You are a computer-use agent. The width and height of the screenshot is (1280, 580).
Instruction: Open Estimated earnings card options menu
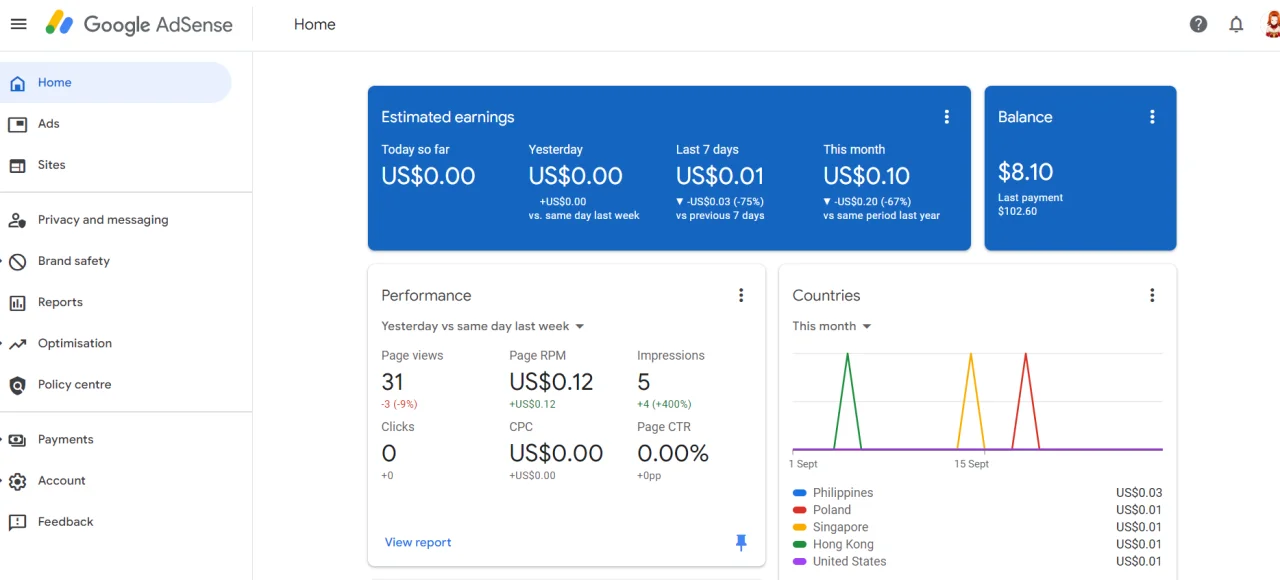pyautogui.click(x=946, y=117)
